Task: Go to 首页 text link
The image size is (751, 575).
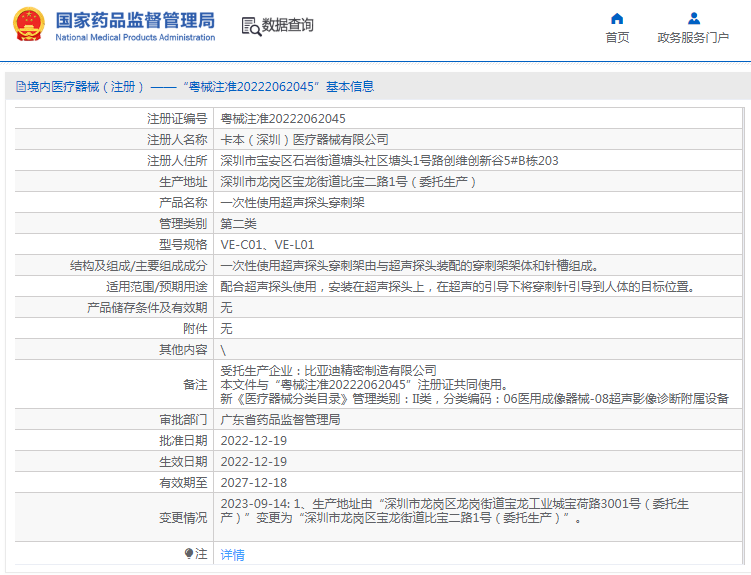Action: 617,37
